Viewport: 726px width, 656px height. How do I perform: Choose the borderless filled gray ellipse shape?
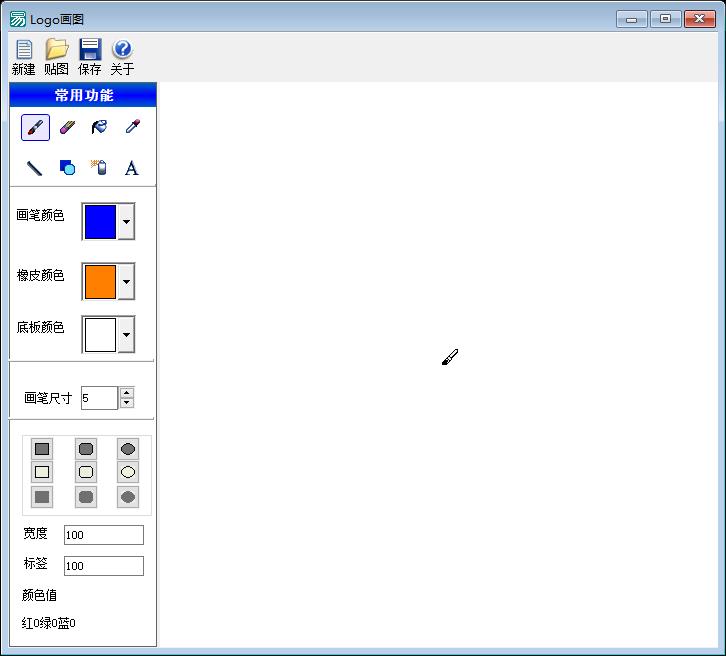click(128, 497)
